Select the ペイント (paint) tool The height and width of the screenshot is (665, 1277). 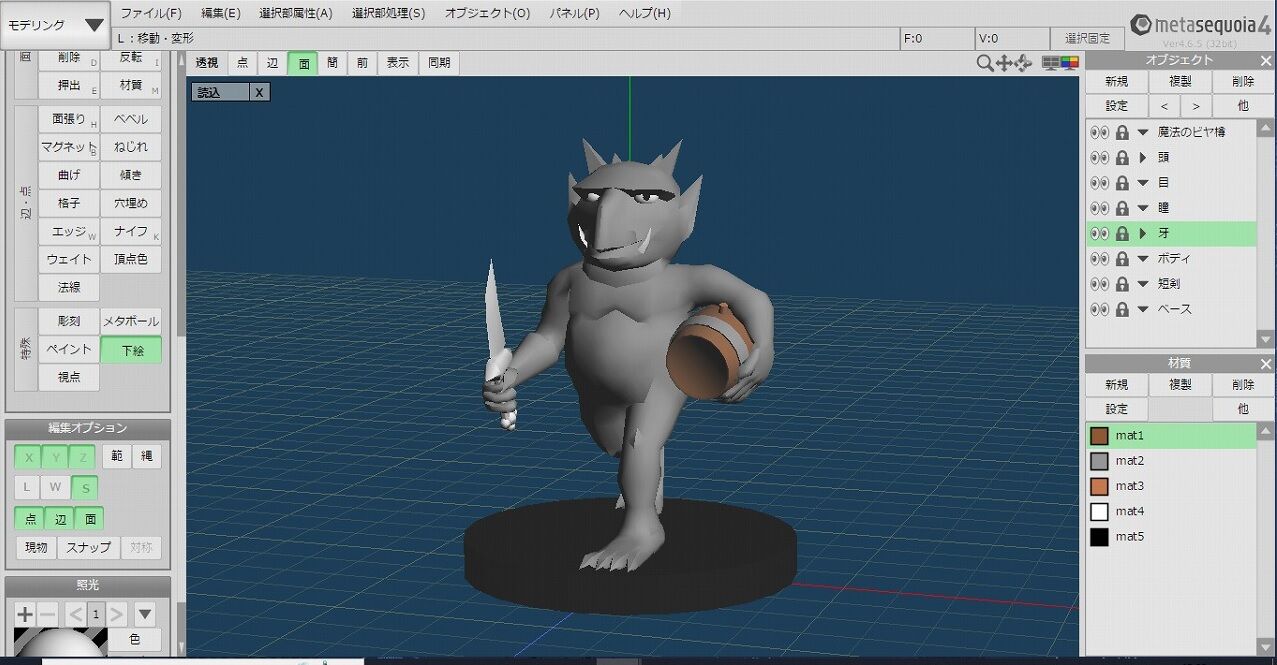tap(69, 349)
